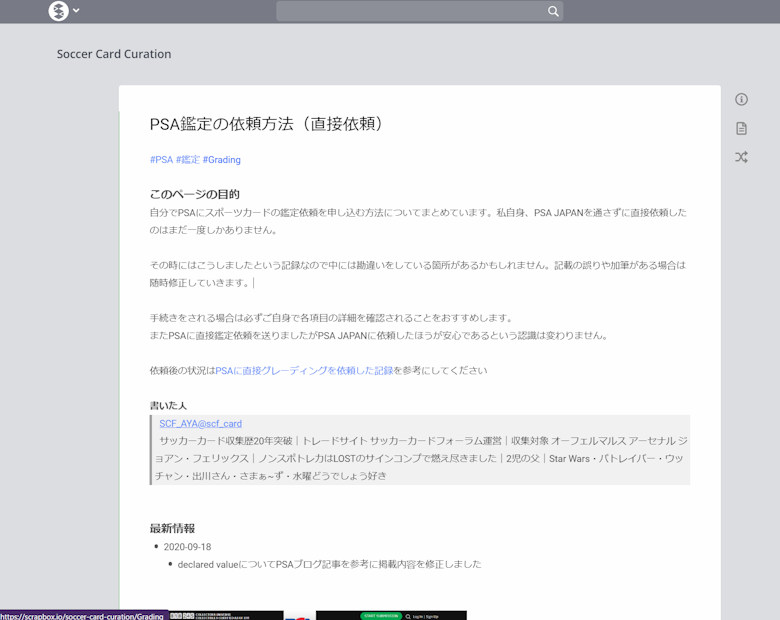This screenshot has height=620, width=780.
Task: Click the 2020-09-18 bullet item
Action: (187, 547)
